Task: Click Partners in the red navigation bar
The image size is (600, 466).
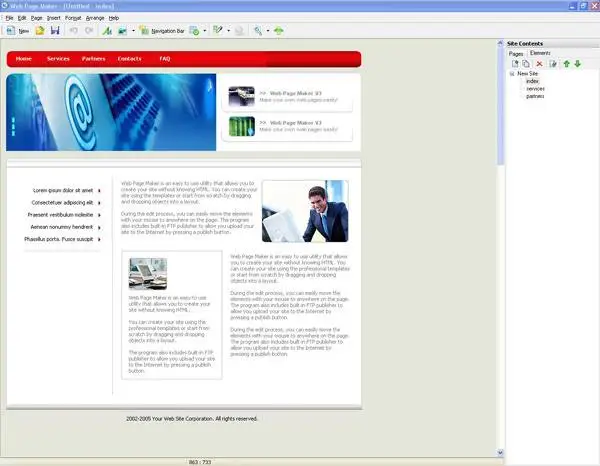Action: point(93,59)
